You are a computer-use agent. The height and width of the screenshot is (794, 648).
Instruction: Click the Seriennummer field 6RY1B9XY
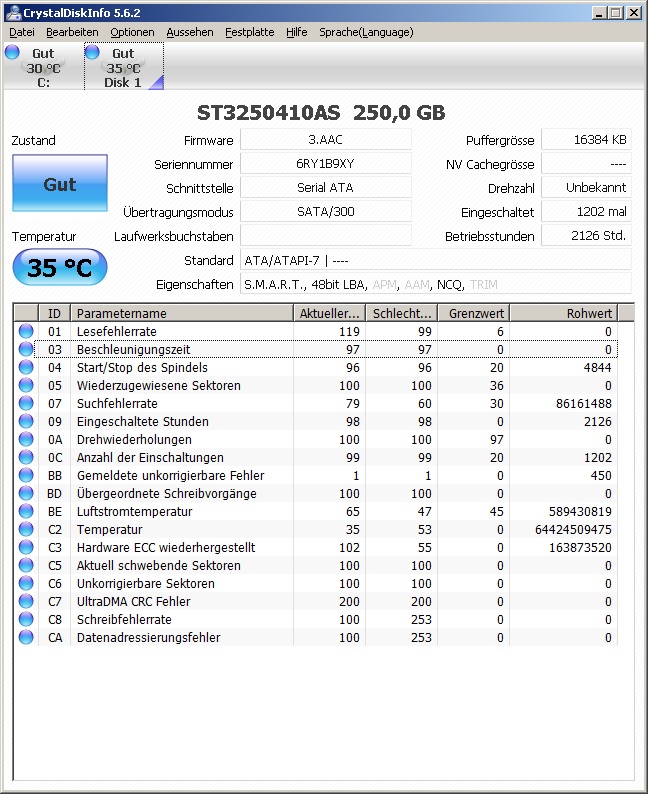(326, 164)
